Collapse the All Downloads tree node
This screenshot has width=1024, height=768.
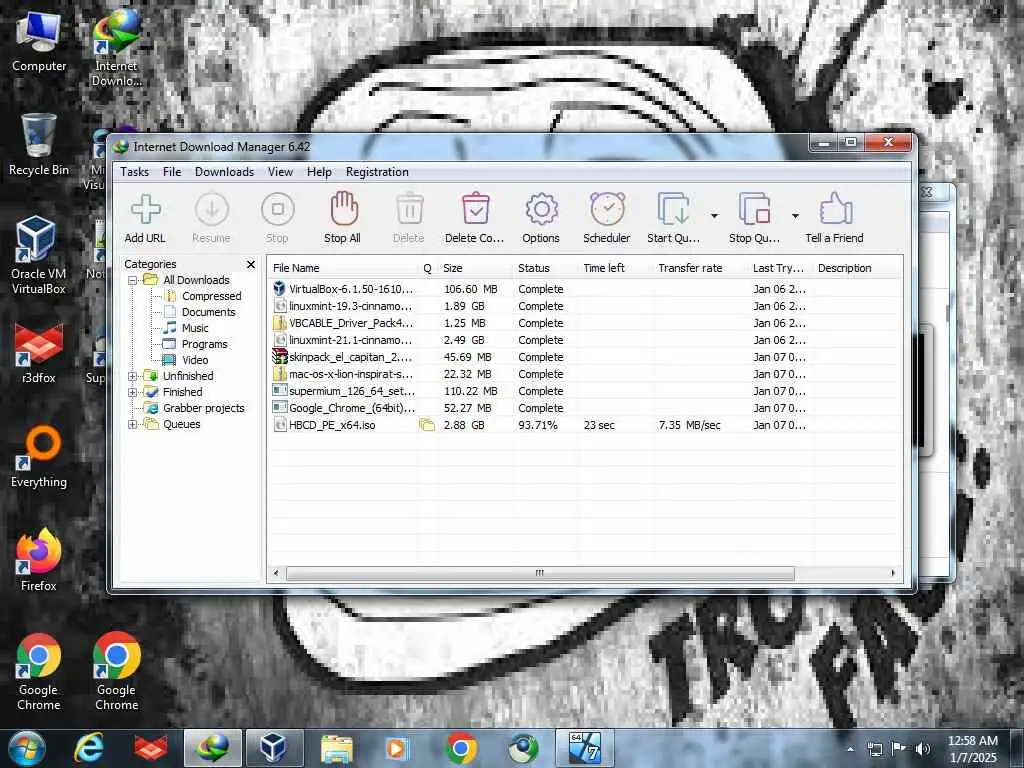tap(133, 280)
